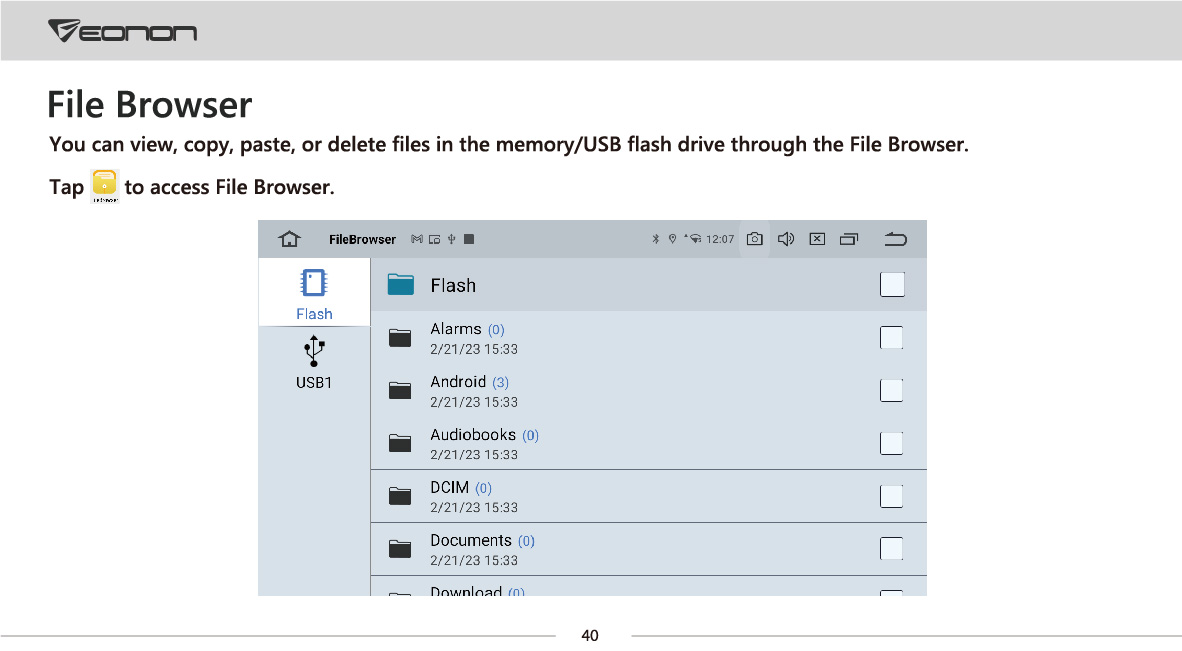1182x651 pixels.
Task: Click the 12:07 clock display
Action: (x=720, y=240)
